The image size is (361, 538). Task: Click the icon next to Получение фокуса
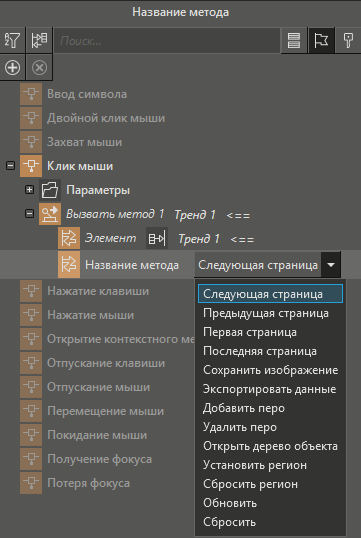click(31, 459)
